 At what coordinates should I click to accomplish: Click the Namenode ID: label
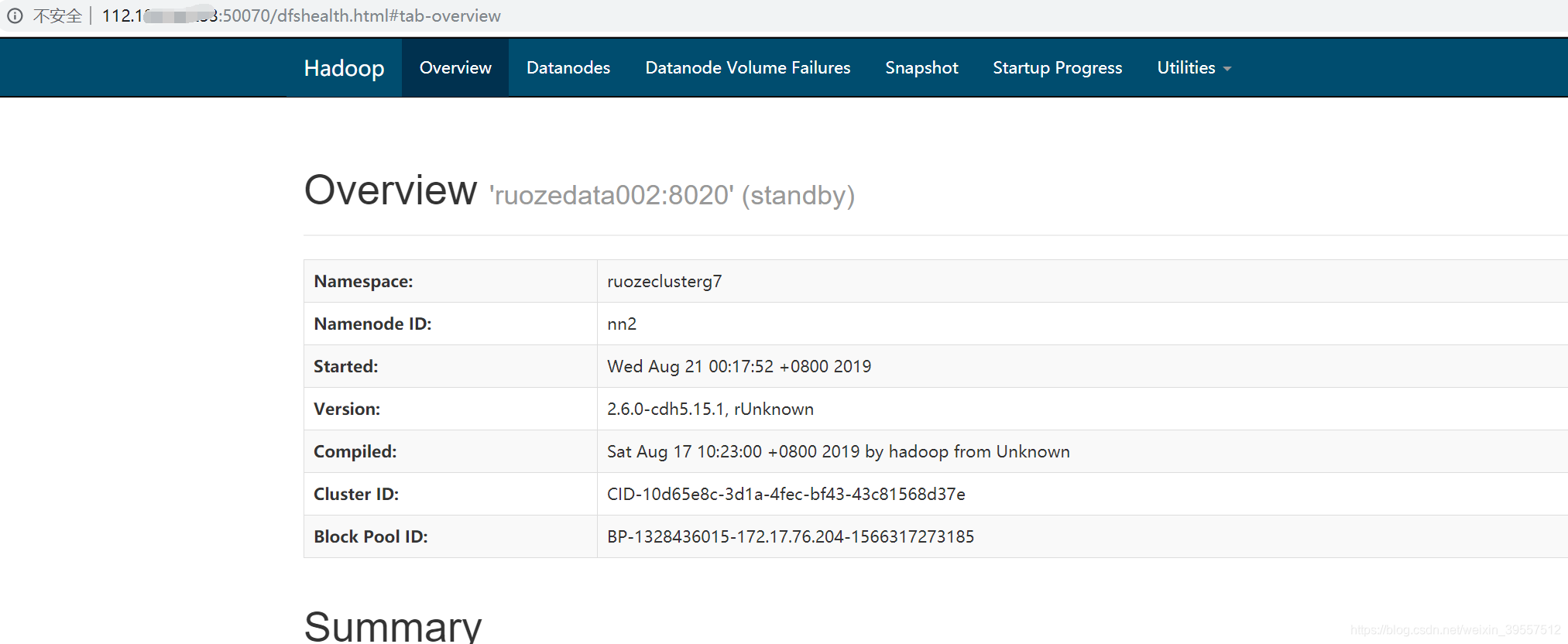(372, 324)
